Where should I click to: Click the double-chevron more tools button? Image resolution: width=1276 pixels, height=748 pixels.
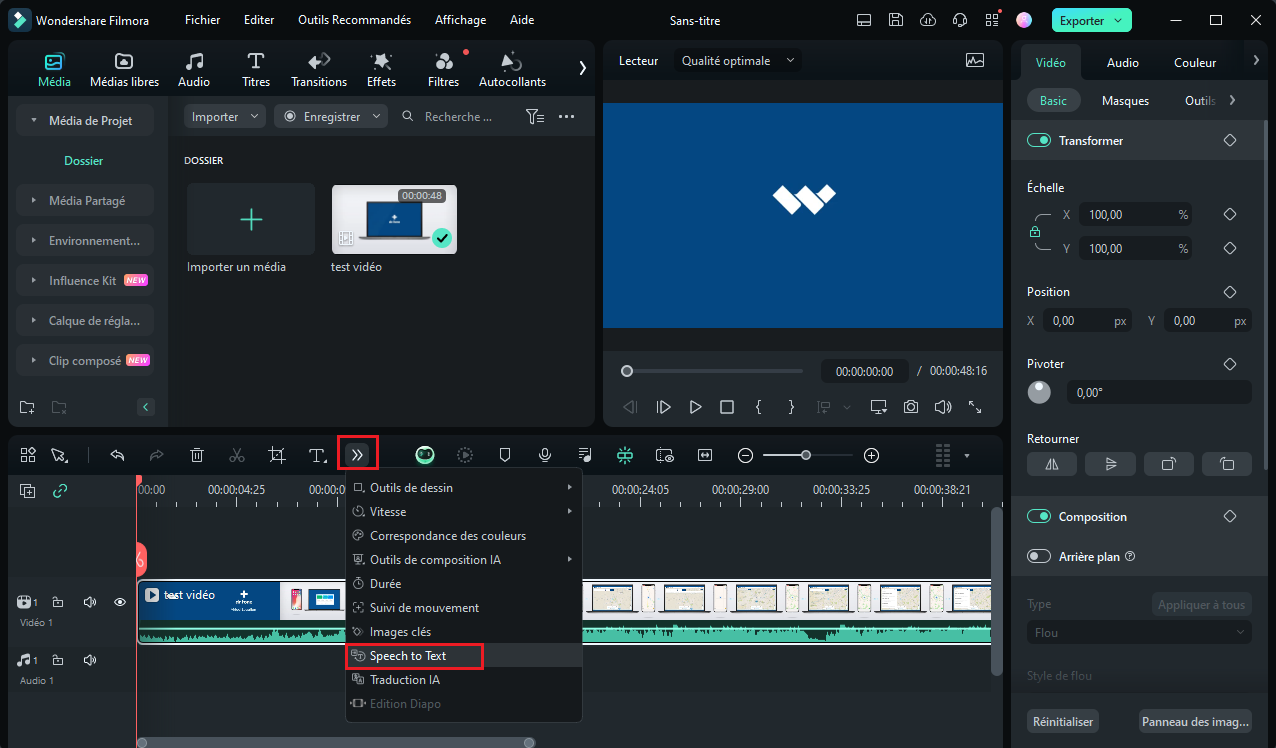click(358, 455)
